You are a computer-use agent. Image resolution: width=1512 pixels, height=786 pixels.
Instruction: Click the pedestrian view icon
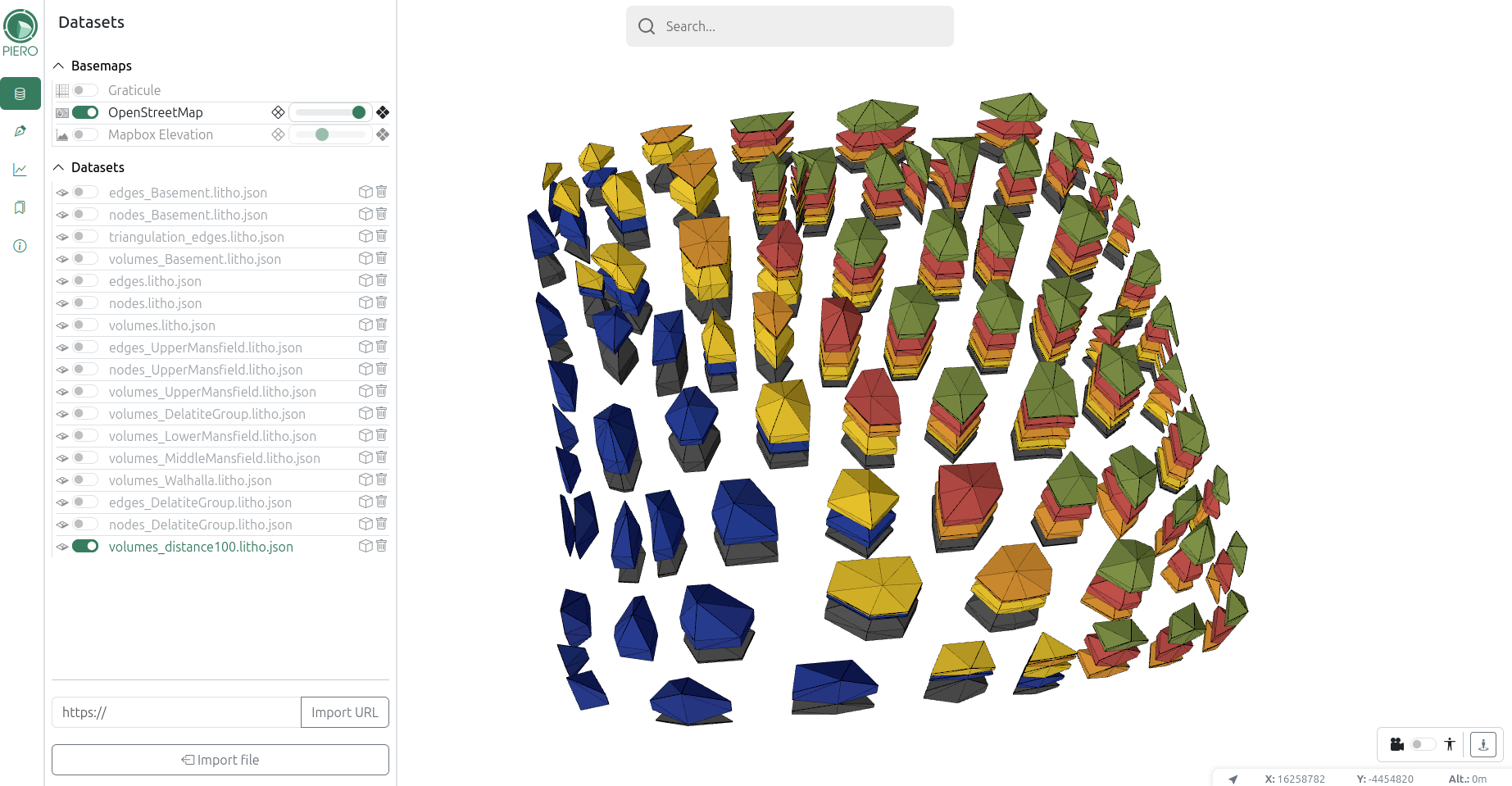(1450, 744)
